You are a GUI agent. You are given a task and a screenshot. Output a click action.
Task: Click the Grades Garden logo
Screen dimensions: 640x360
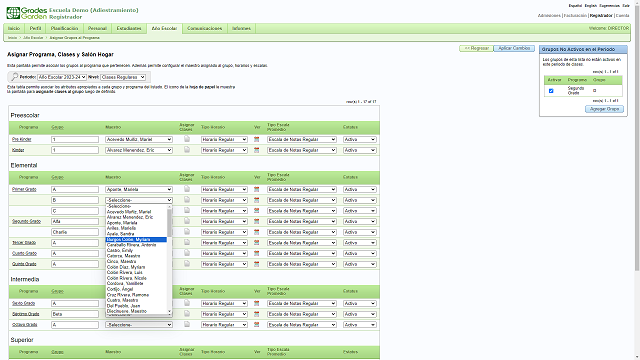(x=27, y=13)
